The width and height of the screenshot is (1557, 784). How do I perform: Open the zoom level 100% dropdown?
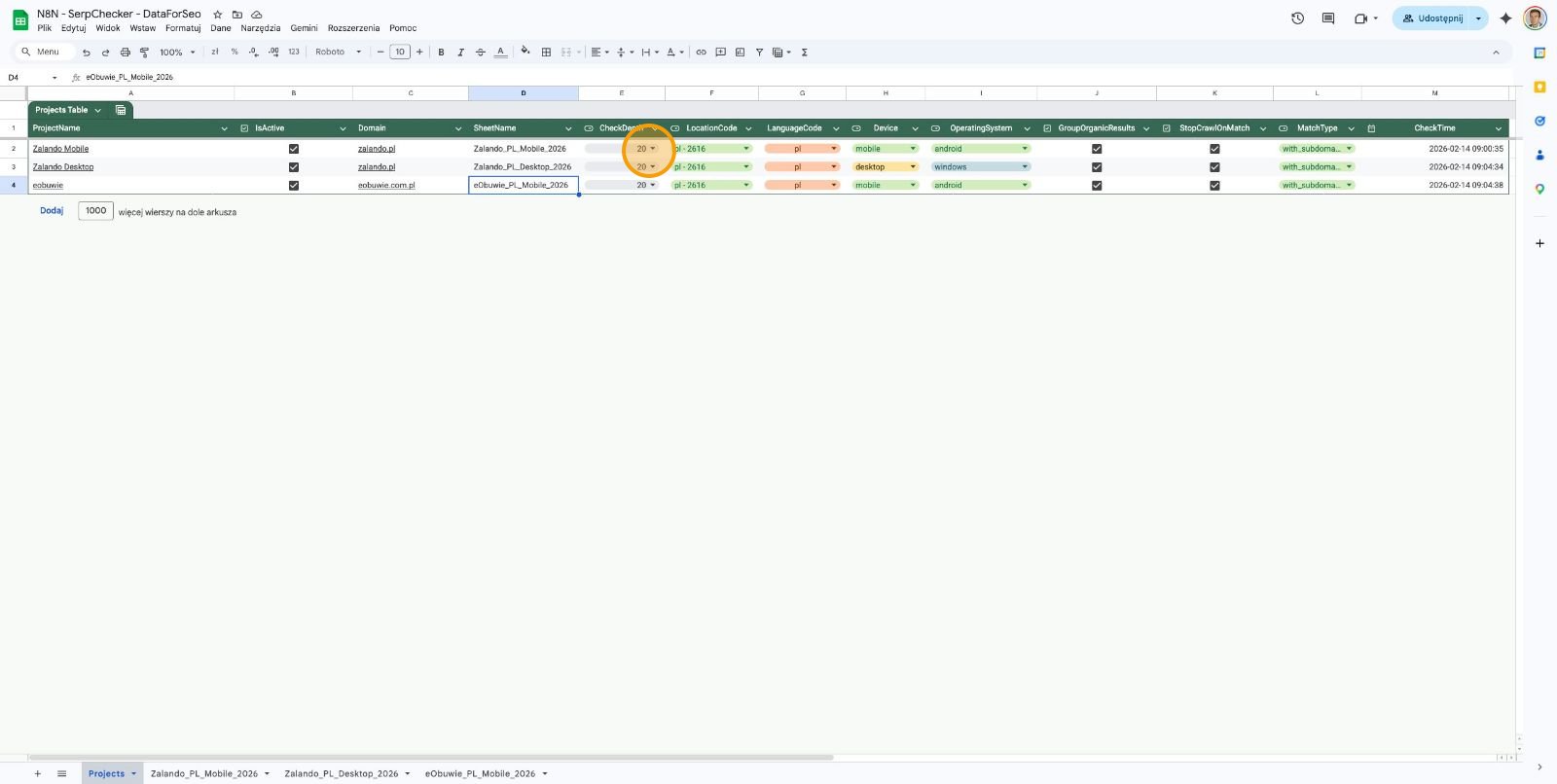177,53
